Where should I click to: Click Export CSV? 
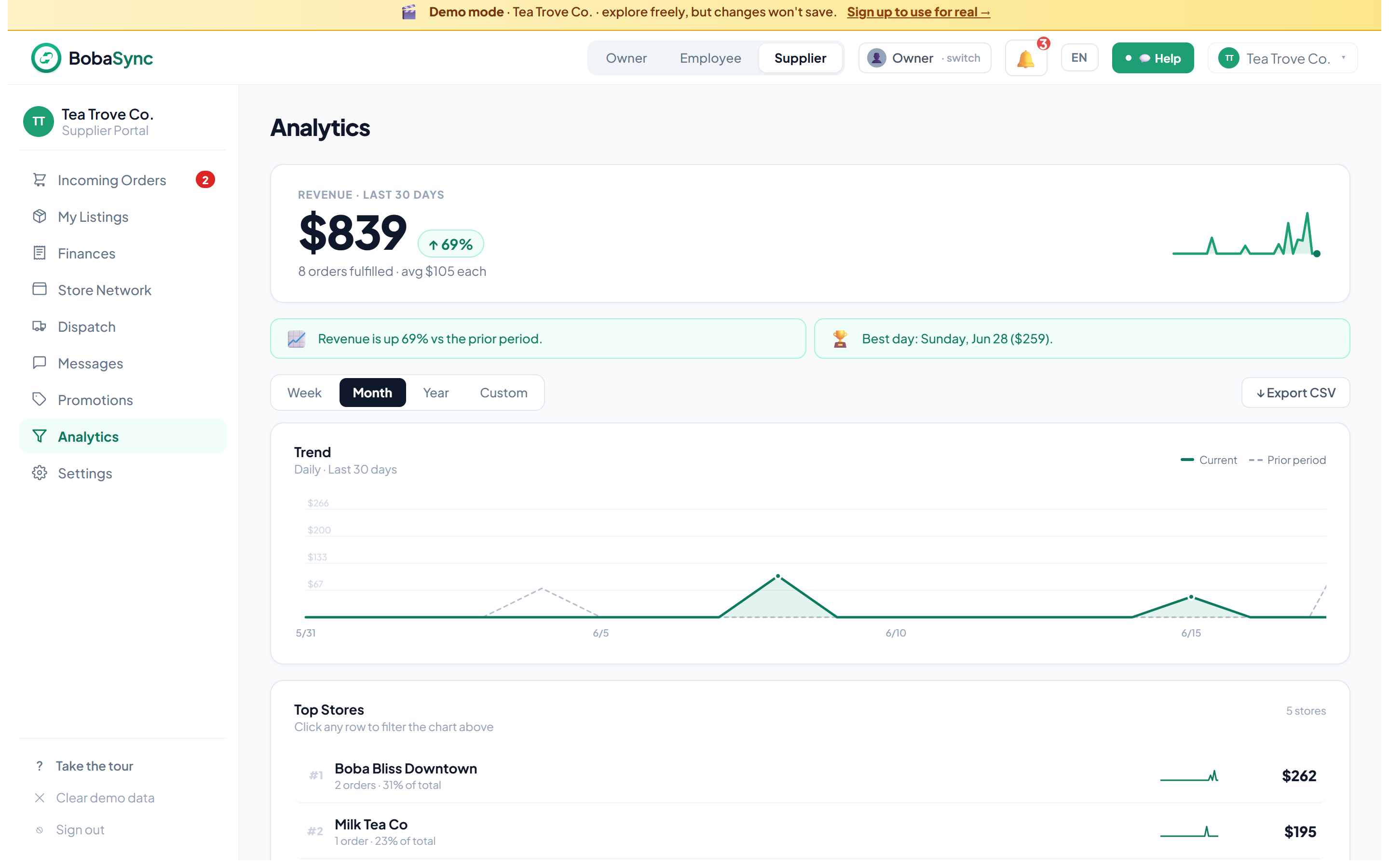1295,393
